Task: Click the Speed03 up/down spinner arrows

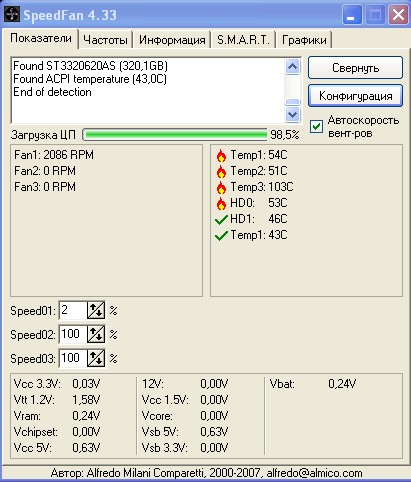Action: coord(96,358)
